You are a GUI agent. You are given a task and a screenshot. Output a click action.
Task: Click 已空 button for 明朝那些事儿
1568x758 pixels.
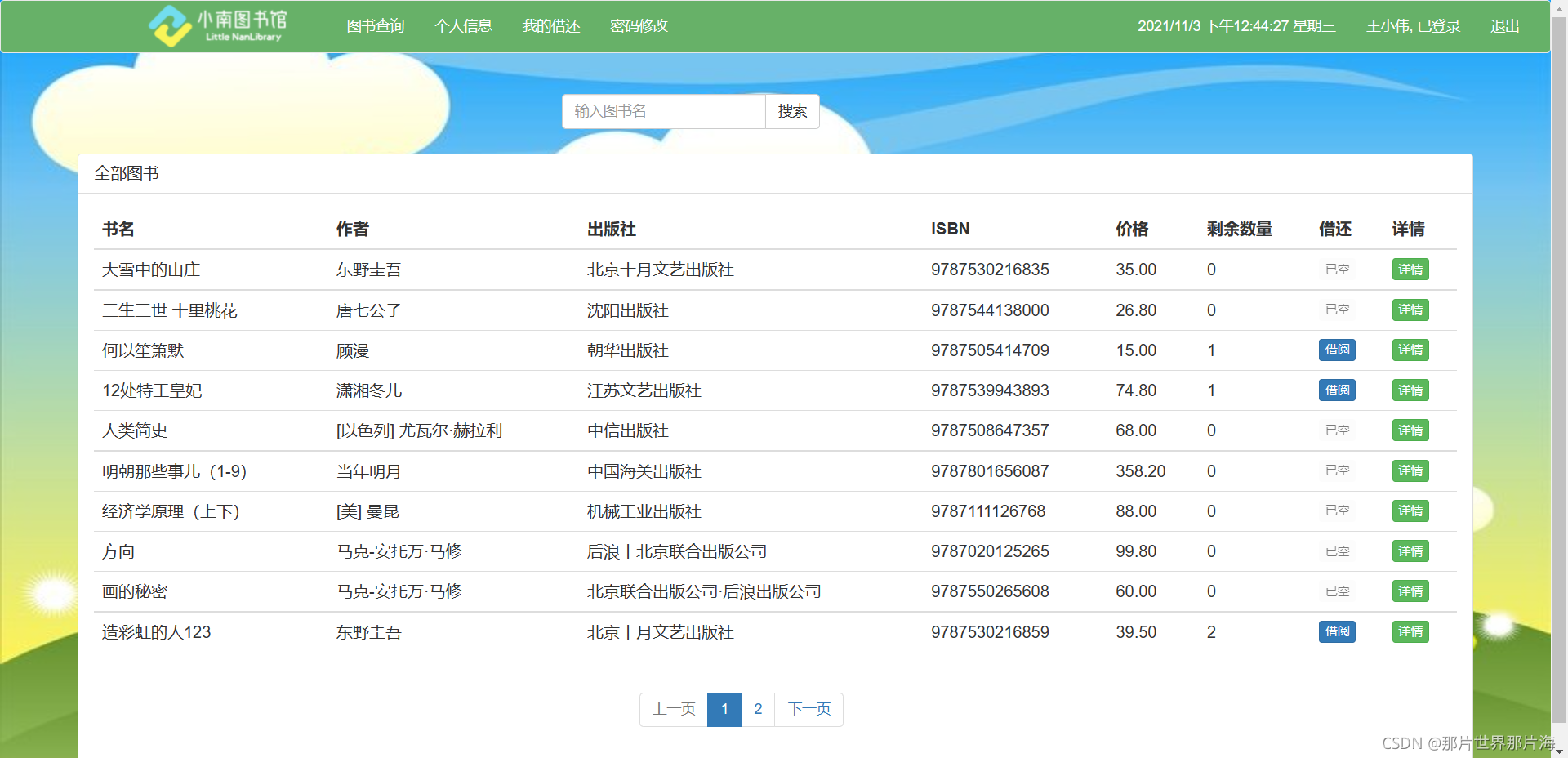[x=1337, y=470]
